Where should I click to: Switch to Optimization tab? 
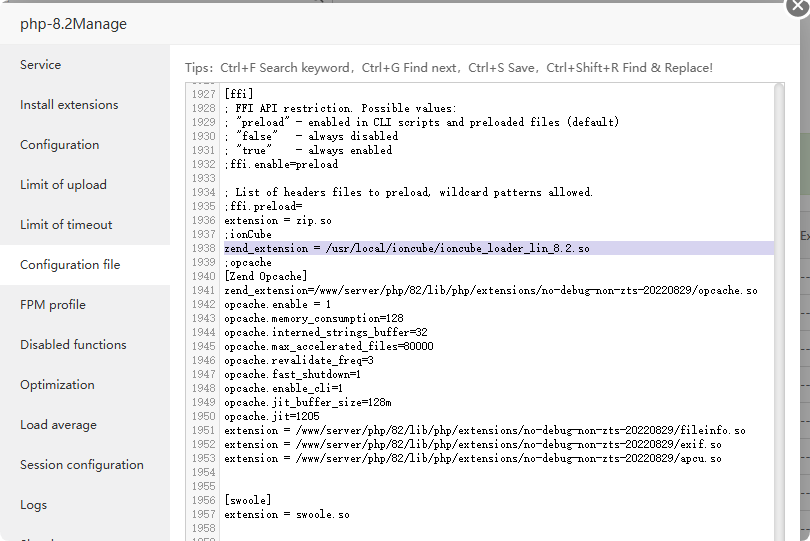pyautogui.click(x=57, y=385)
